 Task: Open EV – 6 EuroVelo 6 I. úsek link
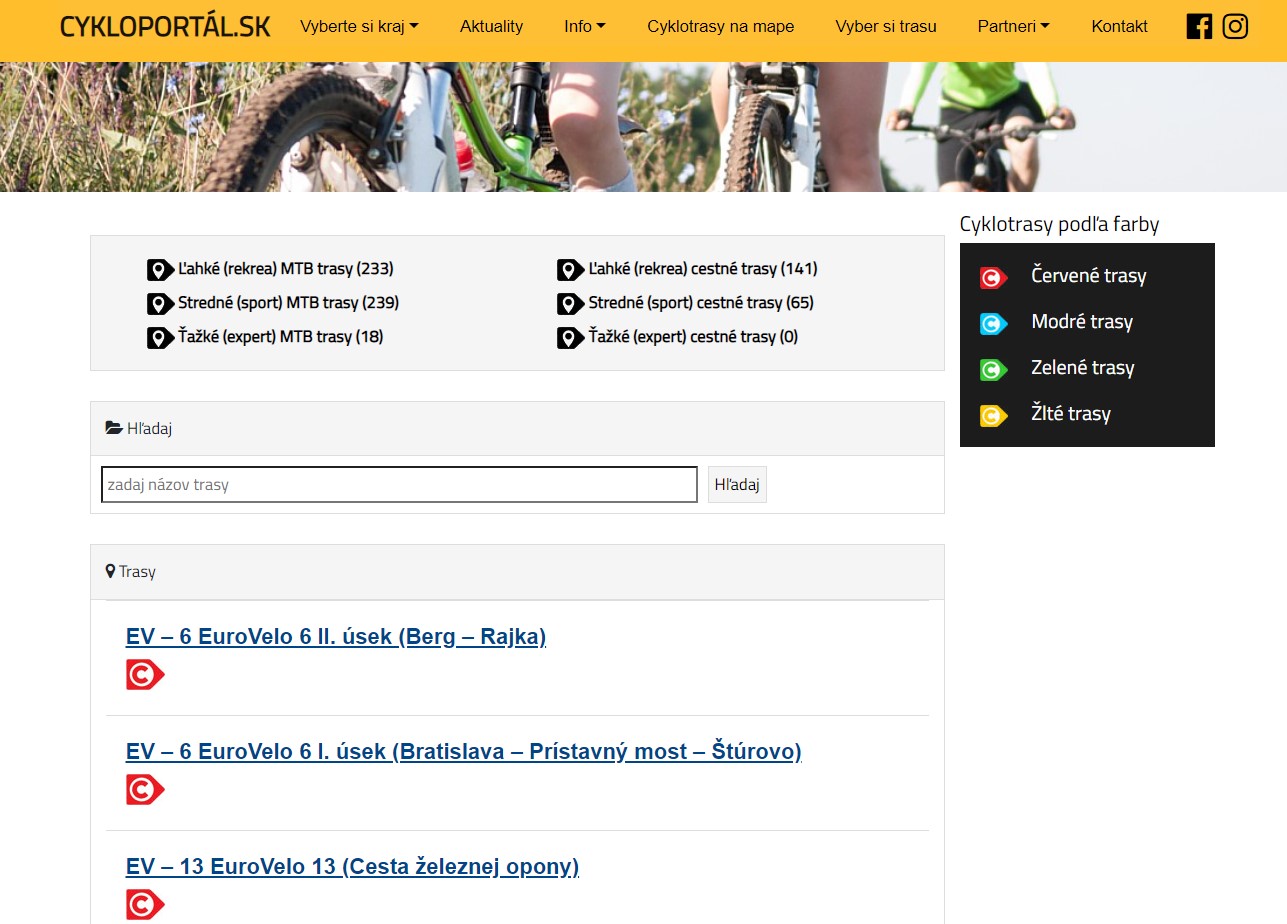[x=464, y=752]
